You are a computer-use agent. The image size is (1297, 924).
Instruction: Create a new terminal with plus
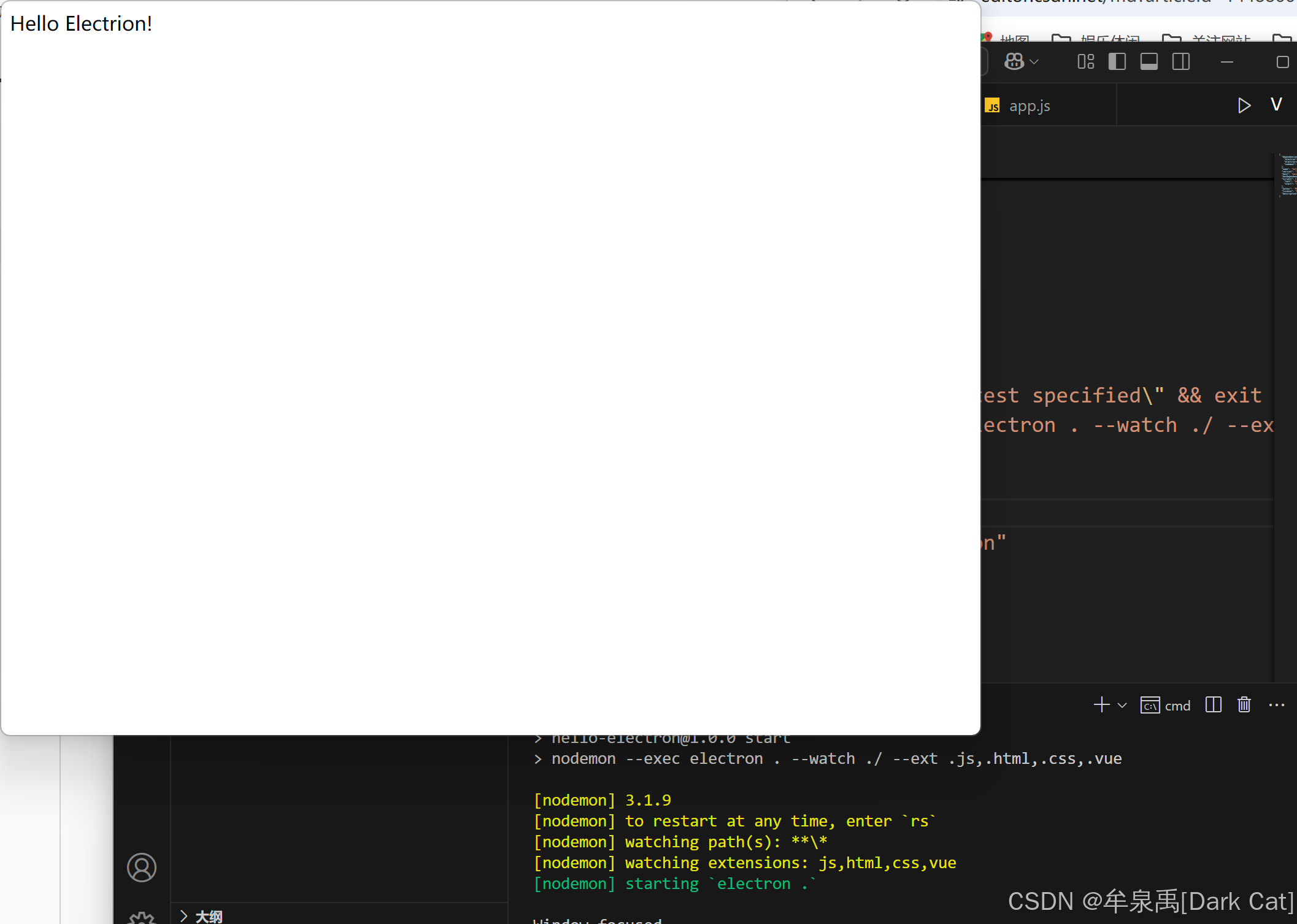(1101, 704)
